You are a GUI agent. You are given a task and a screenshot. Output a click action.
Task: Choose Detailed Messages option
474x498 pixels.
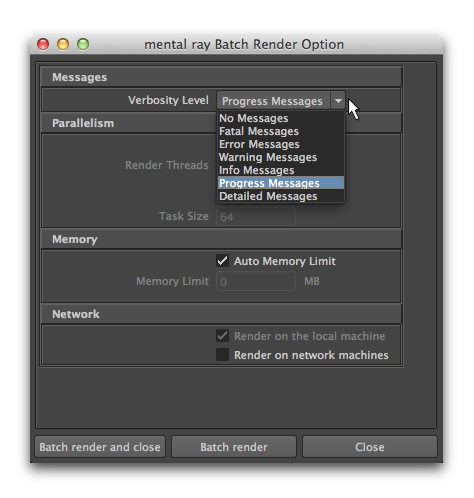coord(281,196)
